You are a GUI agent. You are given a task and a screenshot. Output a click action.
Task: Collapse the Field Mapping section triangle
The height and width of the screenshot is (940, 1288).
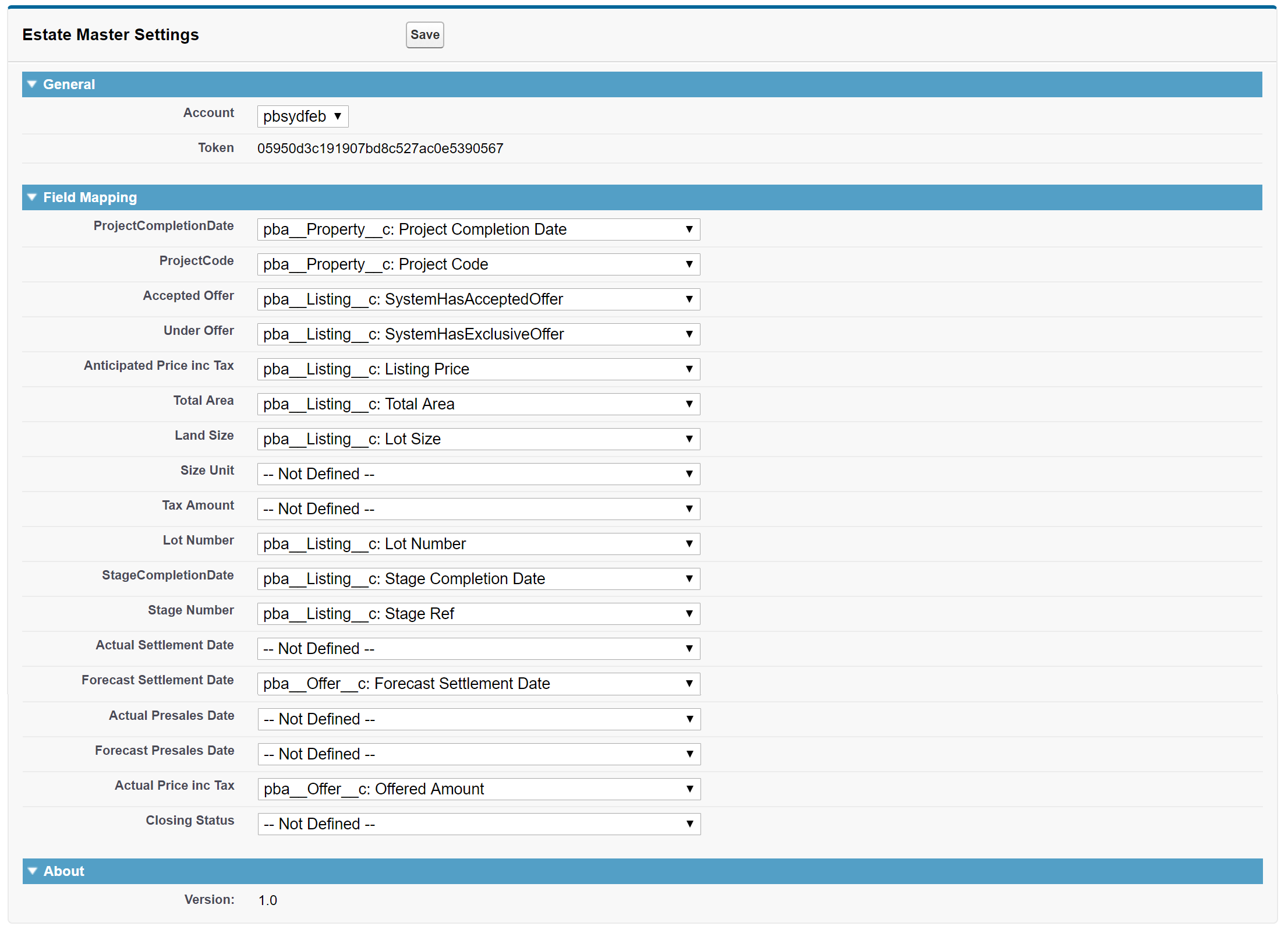33,197
